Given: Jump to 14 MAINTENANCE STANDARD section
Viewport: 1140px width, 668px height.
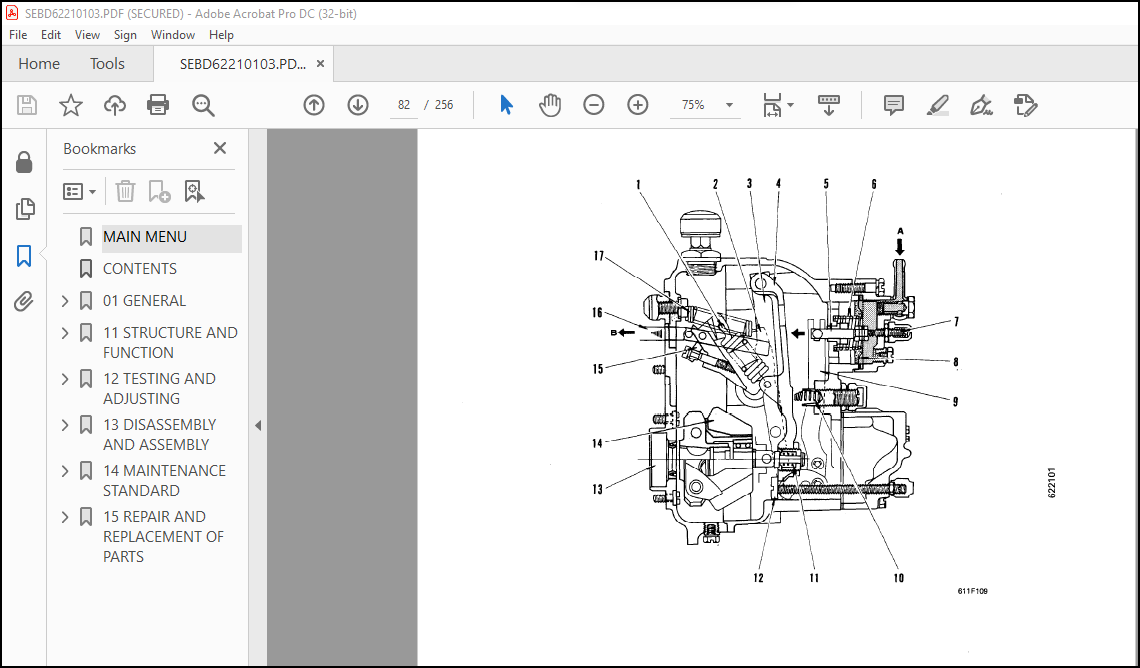Looking at the screenshot, I should pyautogui.click(x=164, y=480).
